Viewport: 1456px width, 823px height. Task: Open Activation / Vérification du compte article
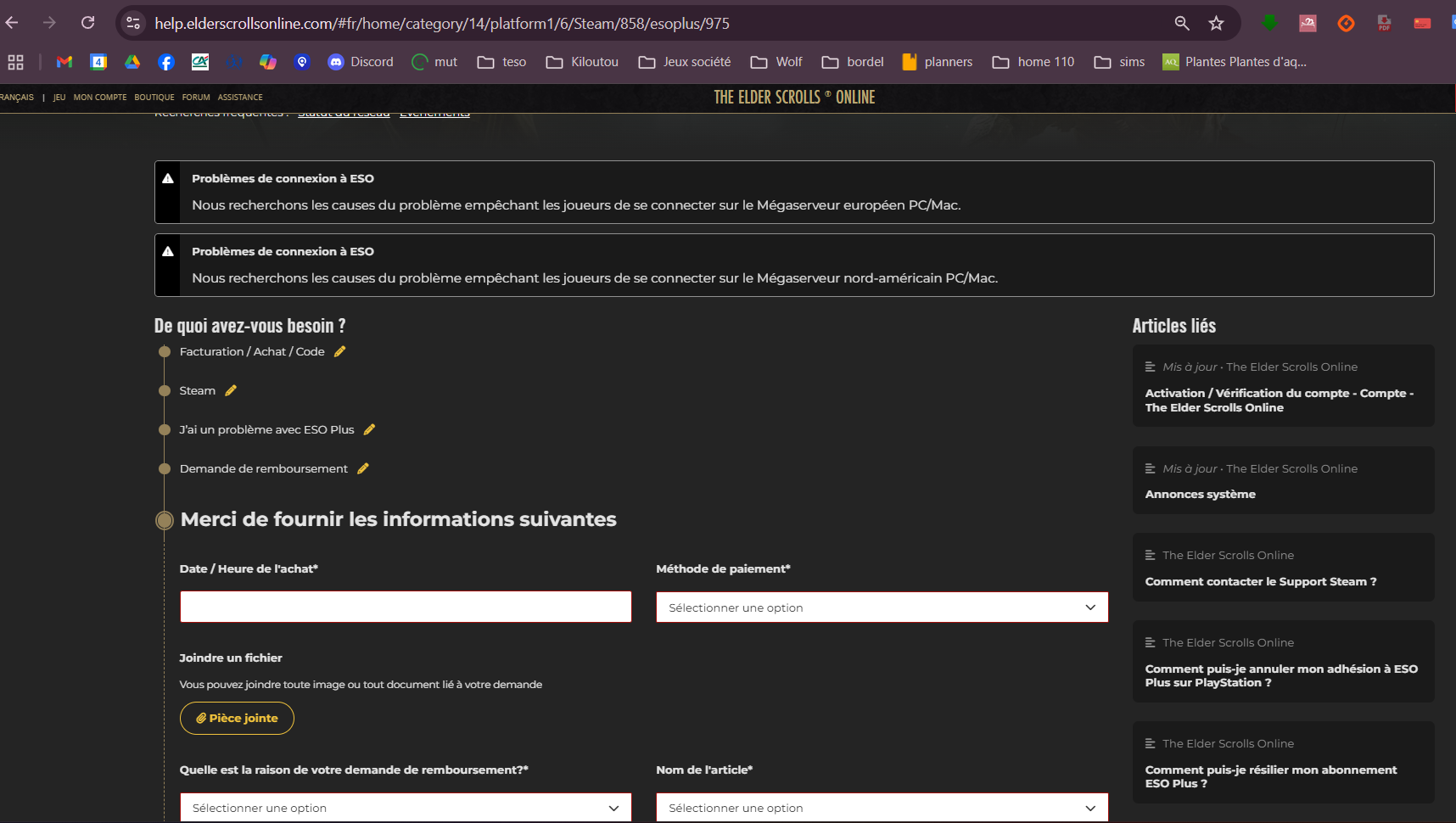coord(1283,386)
